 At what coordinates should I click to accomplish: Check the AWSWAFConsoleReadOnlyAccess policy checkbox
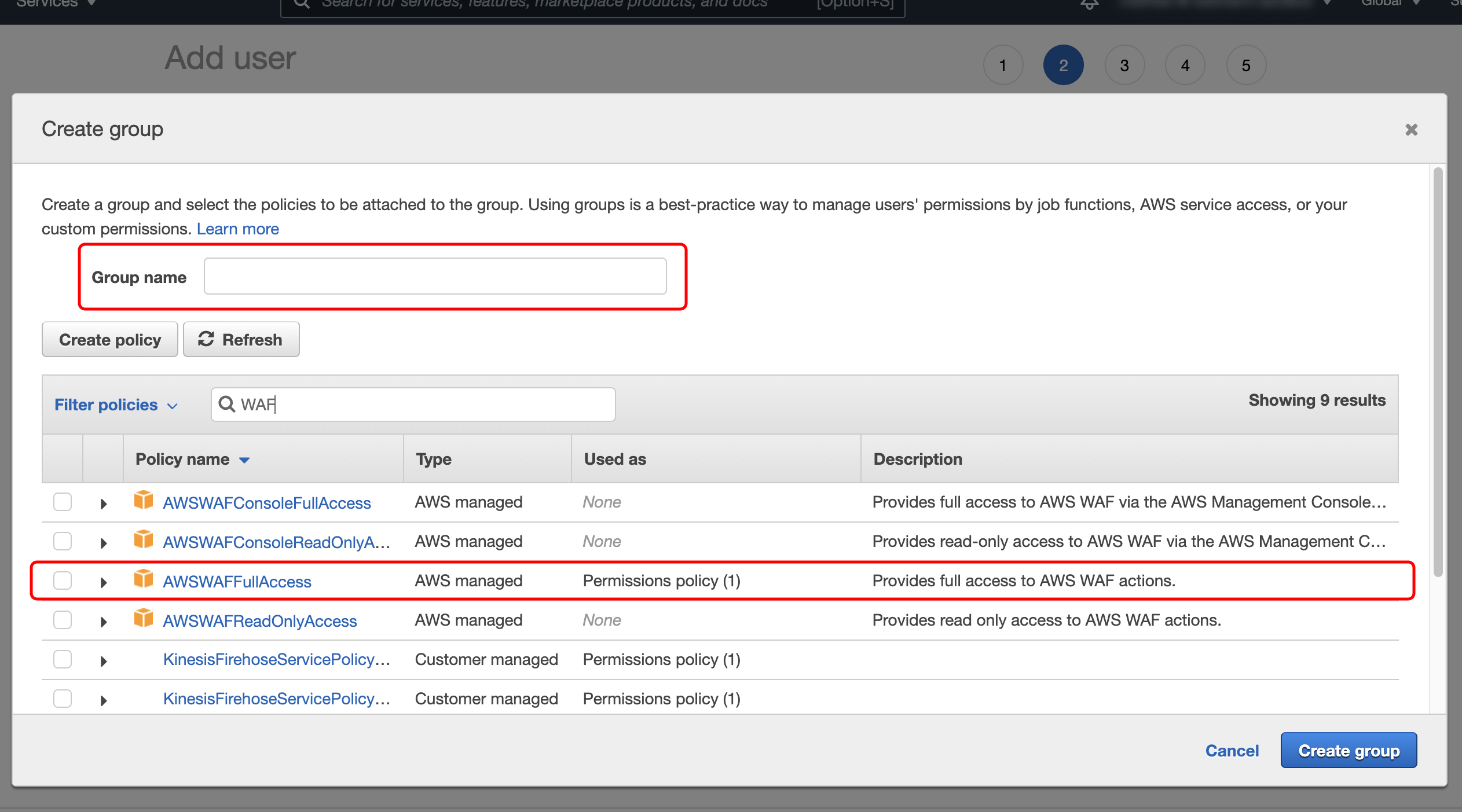click(63, 541)
